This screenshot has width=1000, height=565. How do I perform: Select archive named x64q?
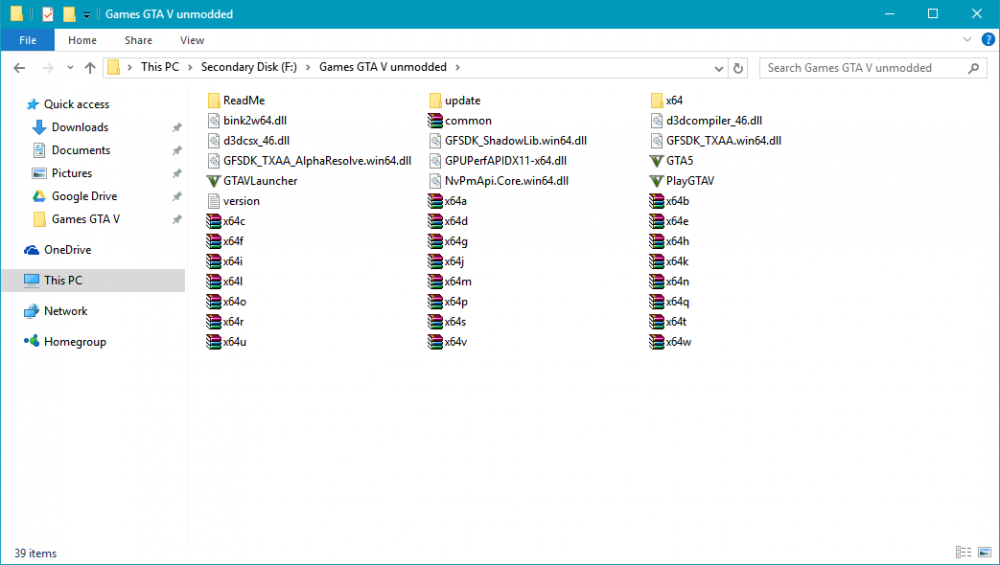(x=677, y=302)
